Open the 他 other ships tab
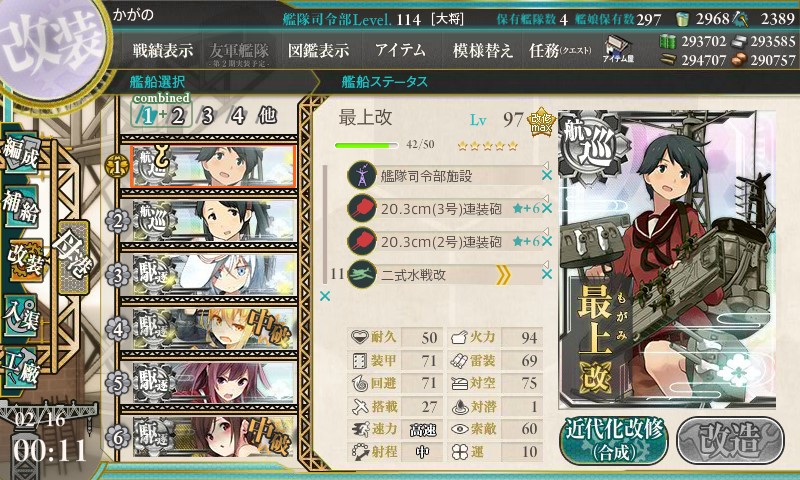 tap(267, 115)
